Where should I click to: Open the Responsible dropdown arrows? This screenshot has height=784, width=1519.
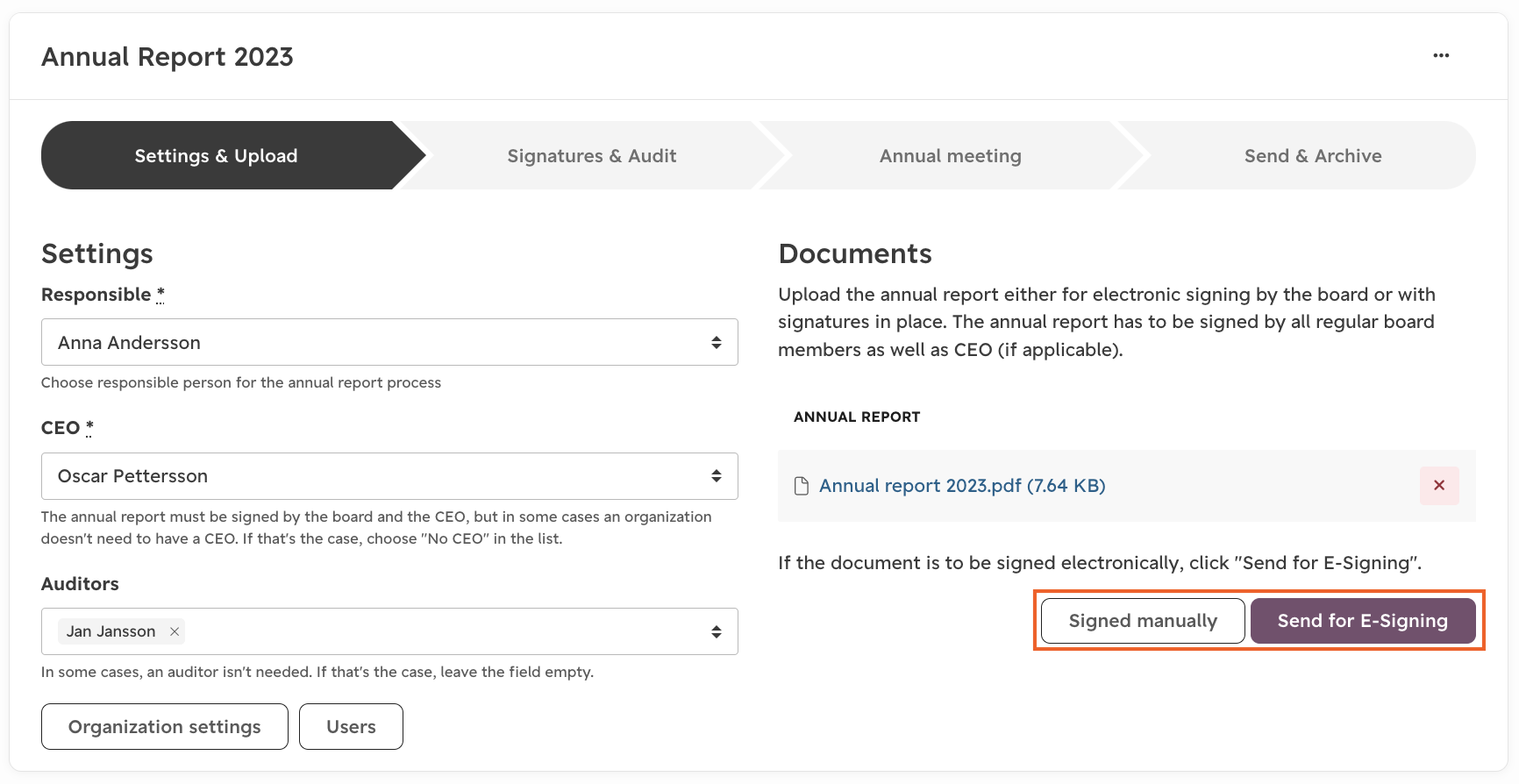[x=717, y=342]
